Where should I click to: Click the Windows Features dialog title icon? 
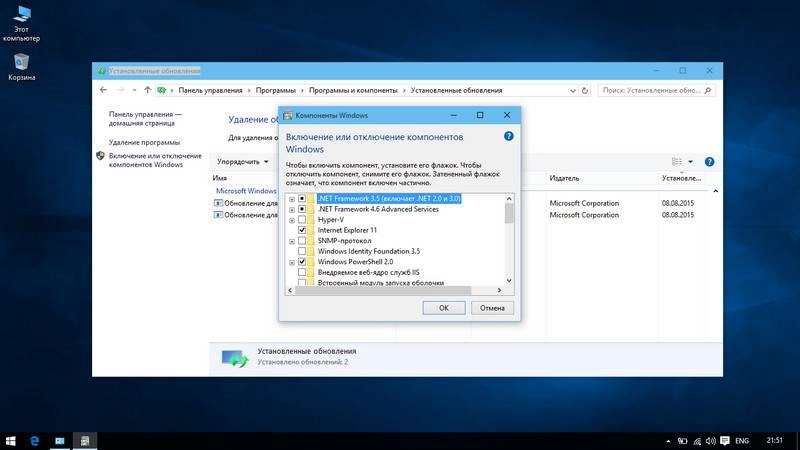tap(288, 115)
